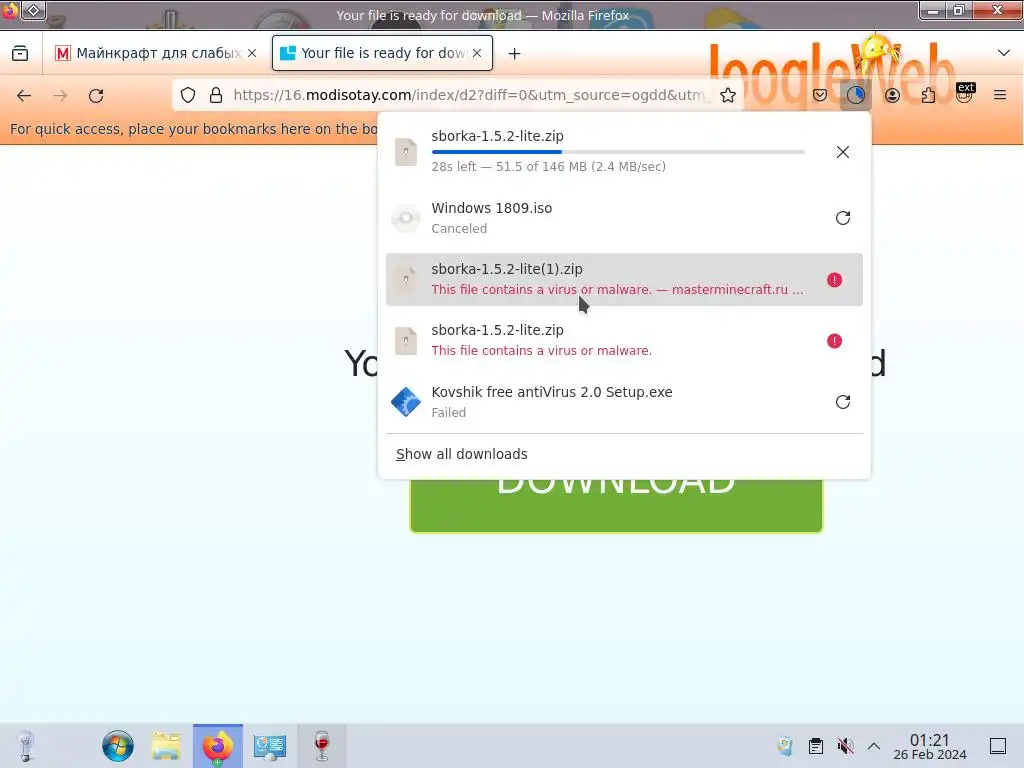Select the highlighted sborka-1.5.2-lite(1).zip entry
This screenshot has height=768, width=1024.
(624, 280)
